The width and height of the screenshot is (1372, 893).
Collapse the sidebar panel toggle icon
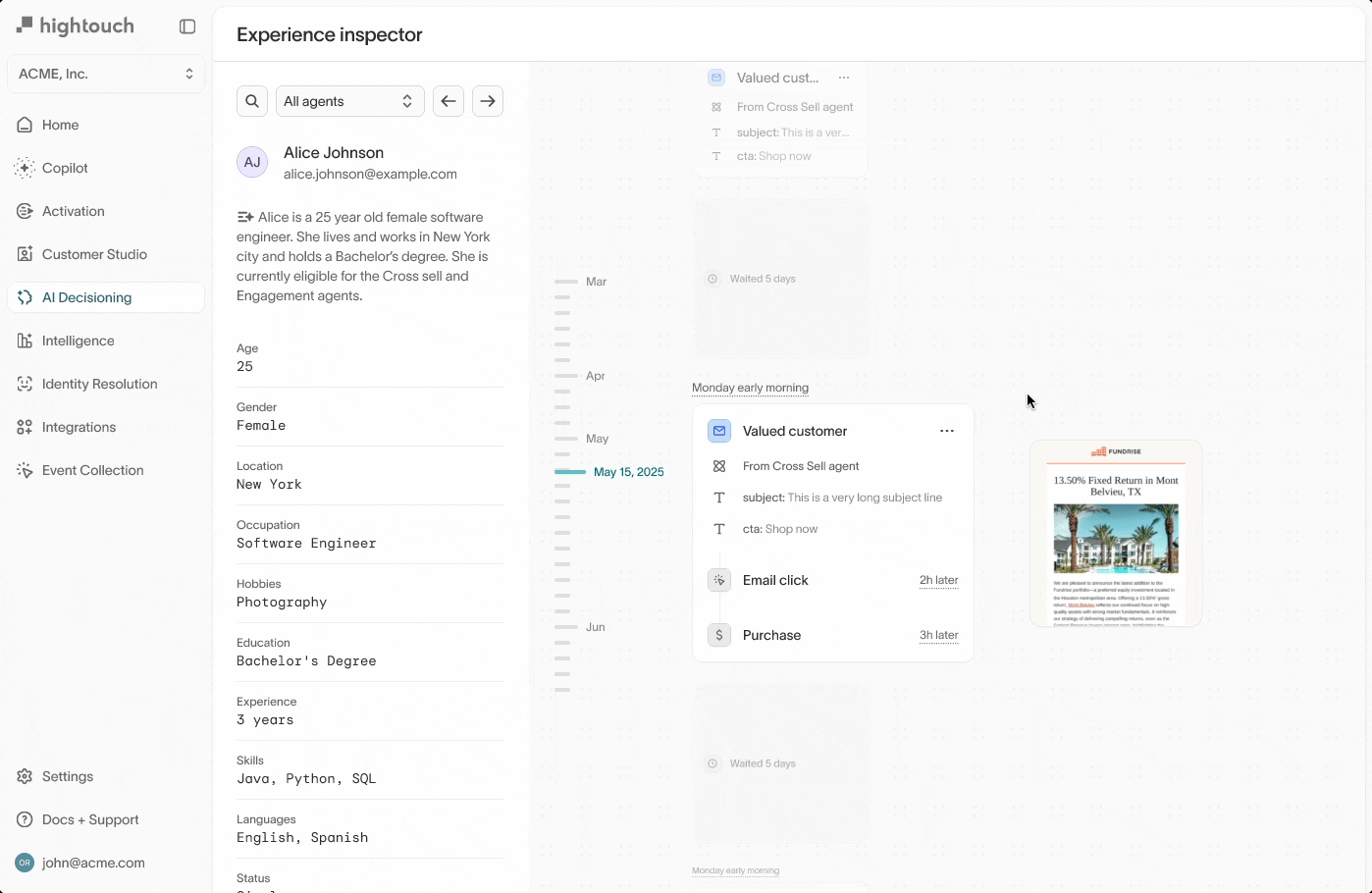coord(187,26)
